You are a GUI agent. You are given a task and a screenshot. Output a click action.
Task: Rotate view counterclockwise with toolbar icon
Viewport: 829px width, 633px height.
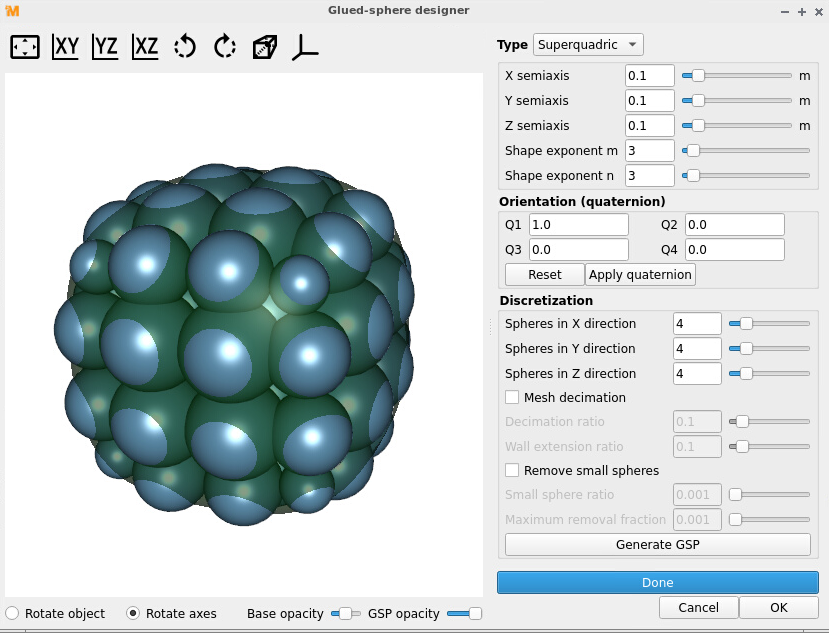[x=184, y=46]
